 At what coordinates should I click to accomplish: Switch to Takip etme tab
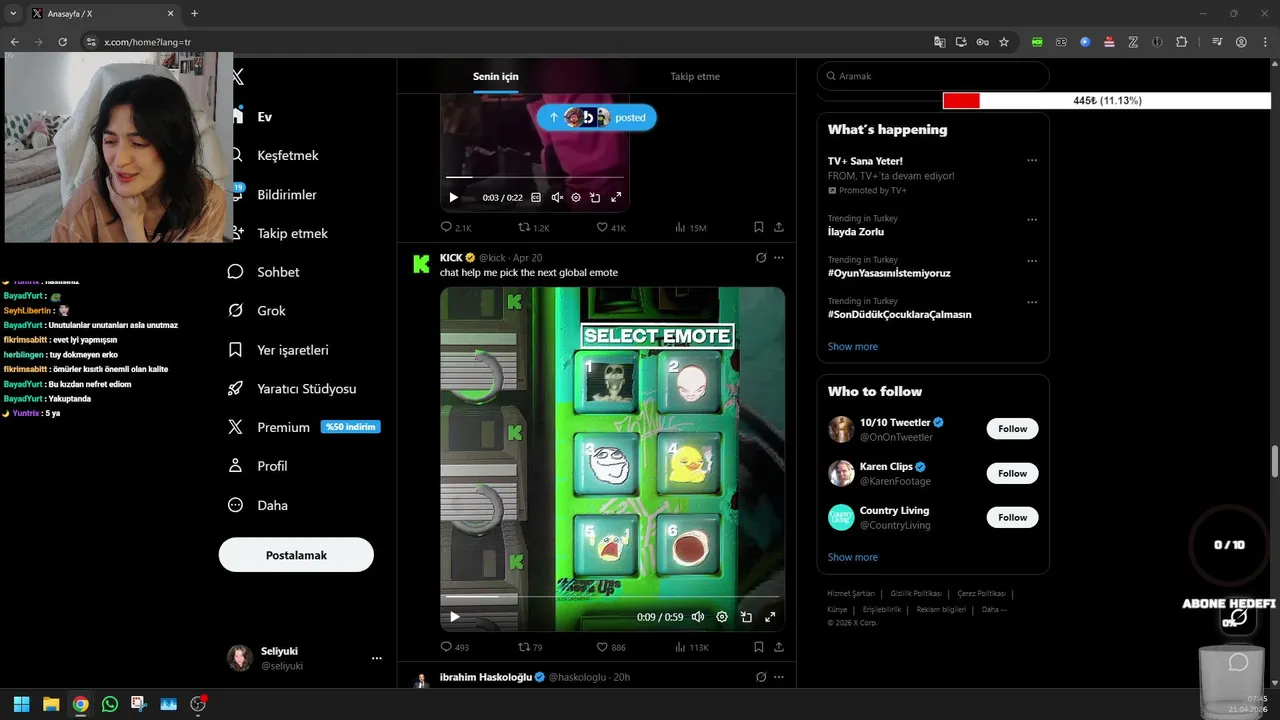[x=695, y=77]
